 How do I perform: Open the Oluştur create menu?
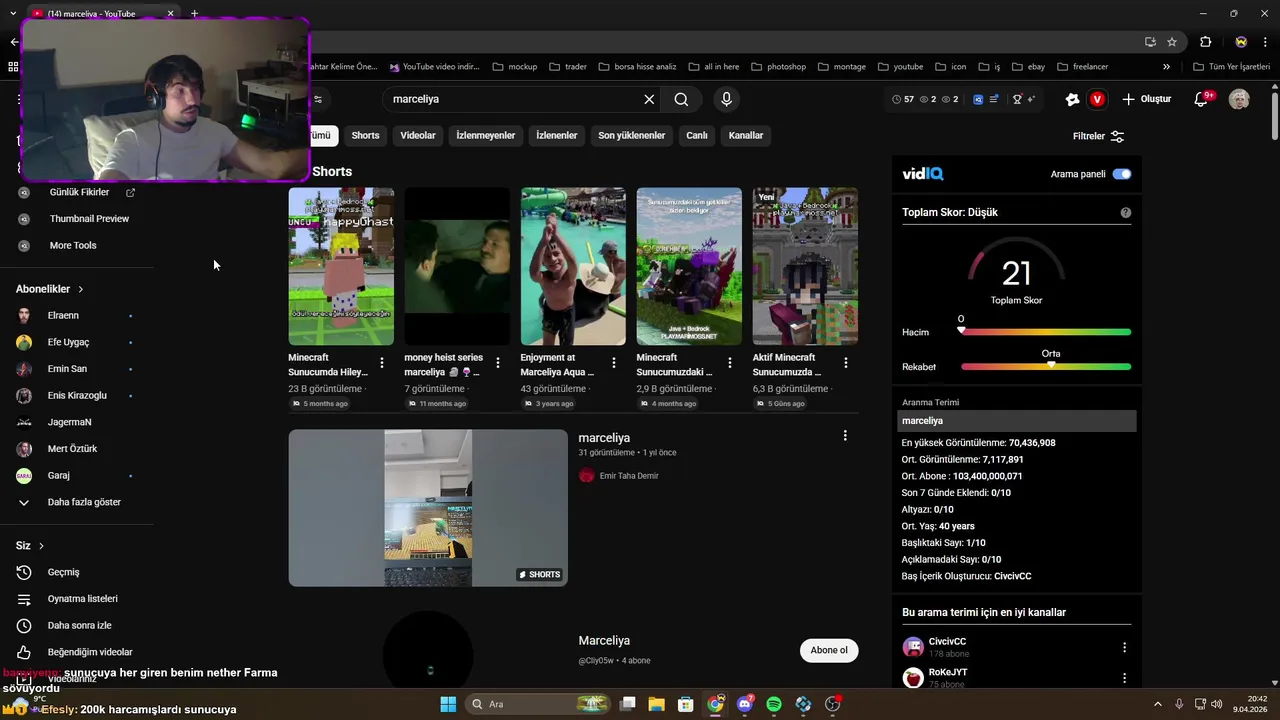click(x=1146, y=99)
